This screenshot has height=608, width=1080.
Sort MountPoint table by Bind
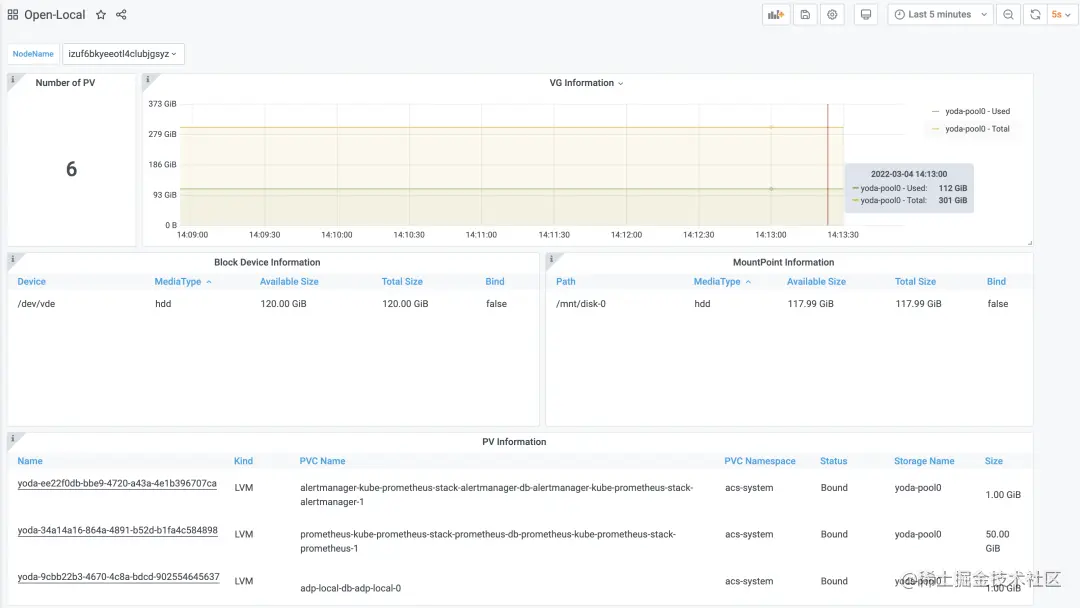[996, 282]
